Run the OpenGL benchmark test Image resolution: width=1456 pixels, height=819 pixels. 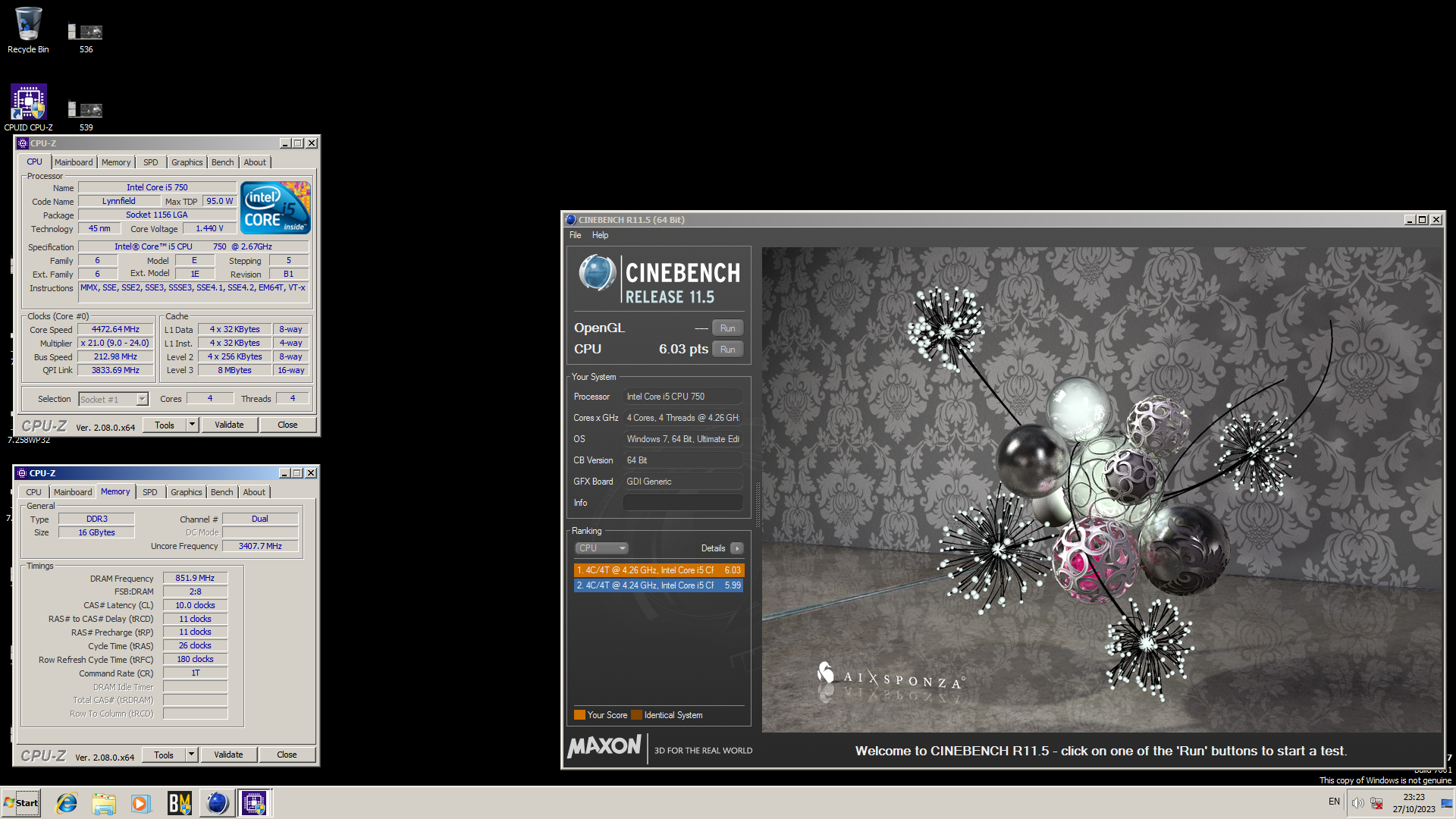coord(727,328)
